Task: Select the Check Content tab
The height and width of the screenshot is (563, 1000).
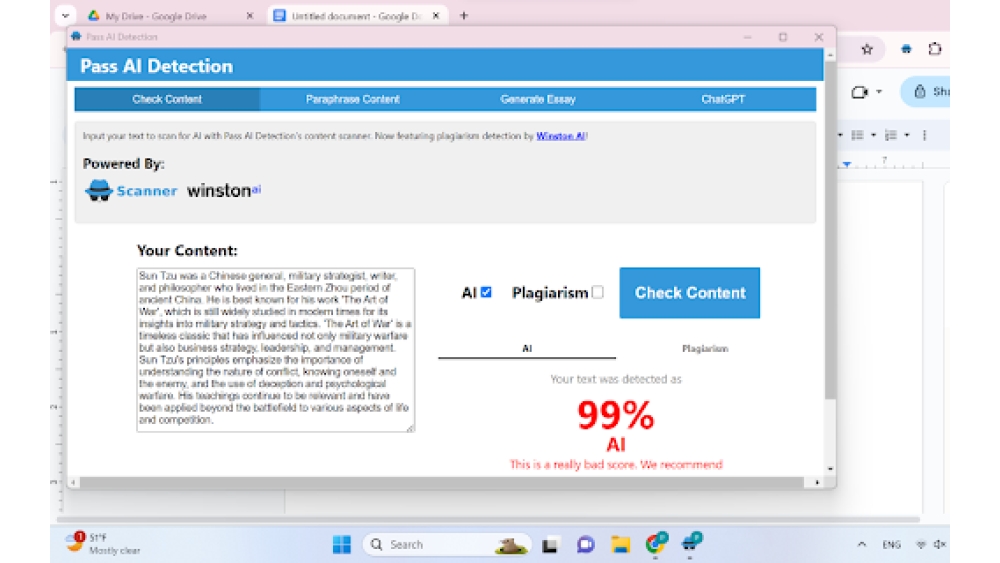Action: (x=167, y=99)
